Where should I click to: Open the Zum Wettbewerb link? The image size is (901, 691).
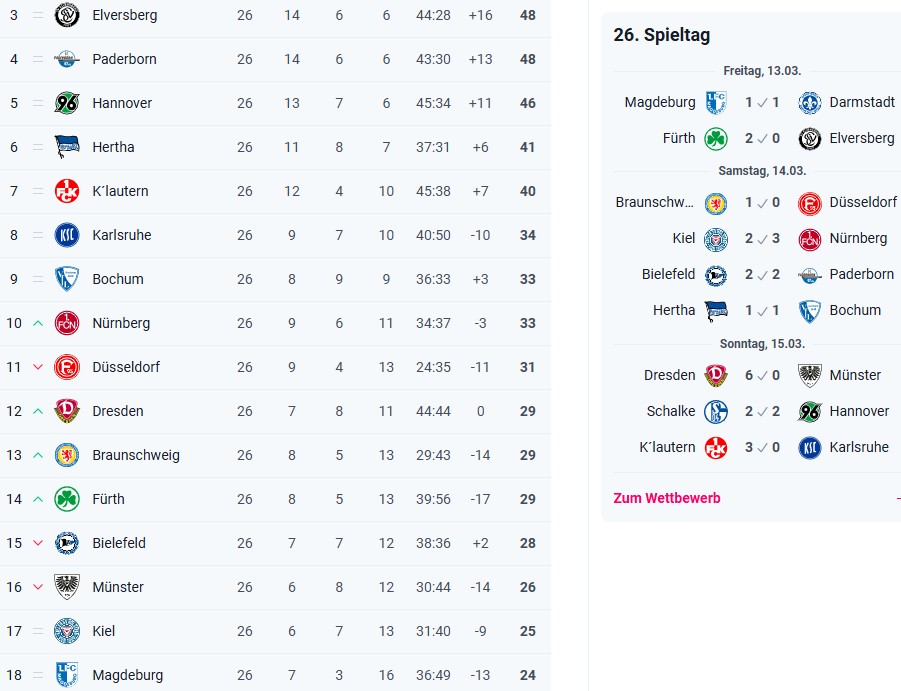point(666,498)
